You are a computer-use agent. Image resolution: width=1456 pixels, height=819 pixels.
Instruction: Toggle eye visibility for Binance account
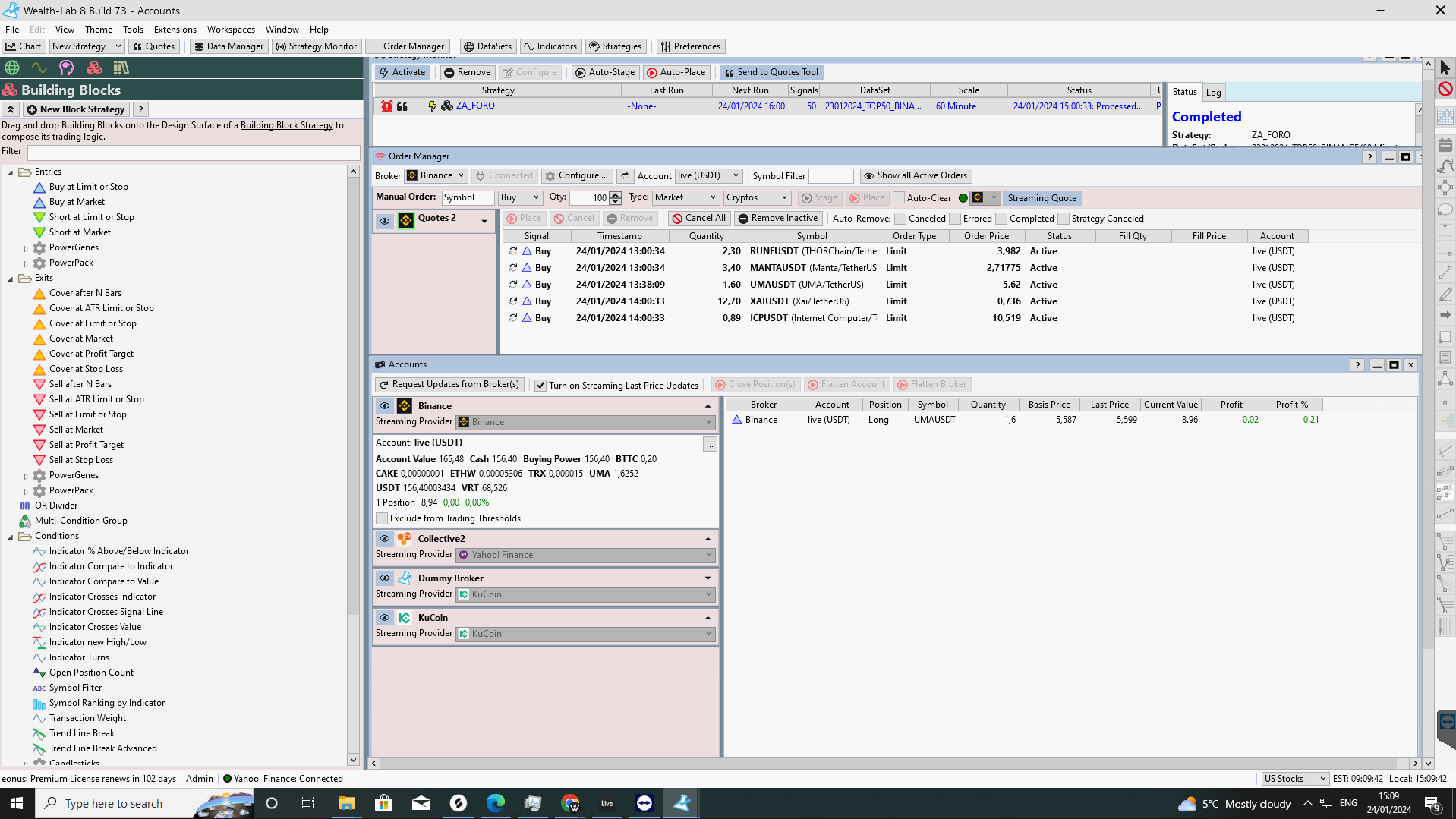coord(385,406)
